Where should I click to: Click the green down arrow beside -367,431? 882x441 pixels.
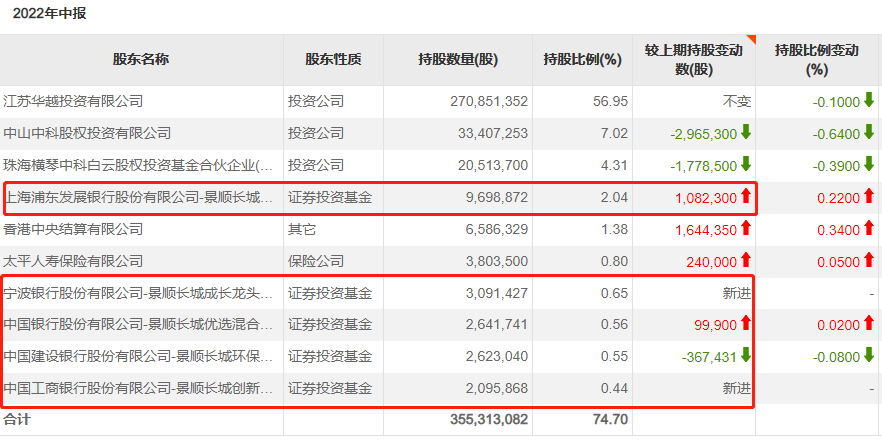click(746, 356)
